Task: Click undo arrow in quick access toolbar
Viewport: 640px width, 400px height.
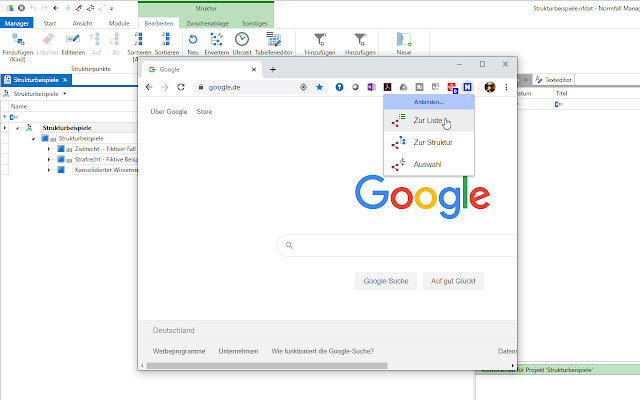Action: (33, 8)
